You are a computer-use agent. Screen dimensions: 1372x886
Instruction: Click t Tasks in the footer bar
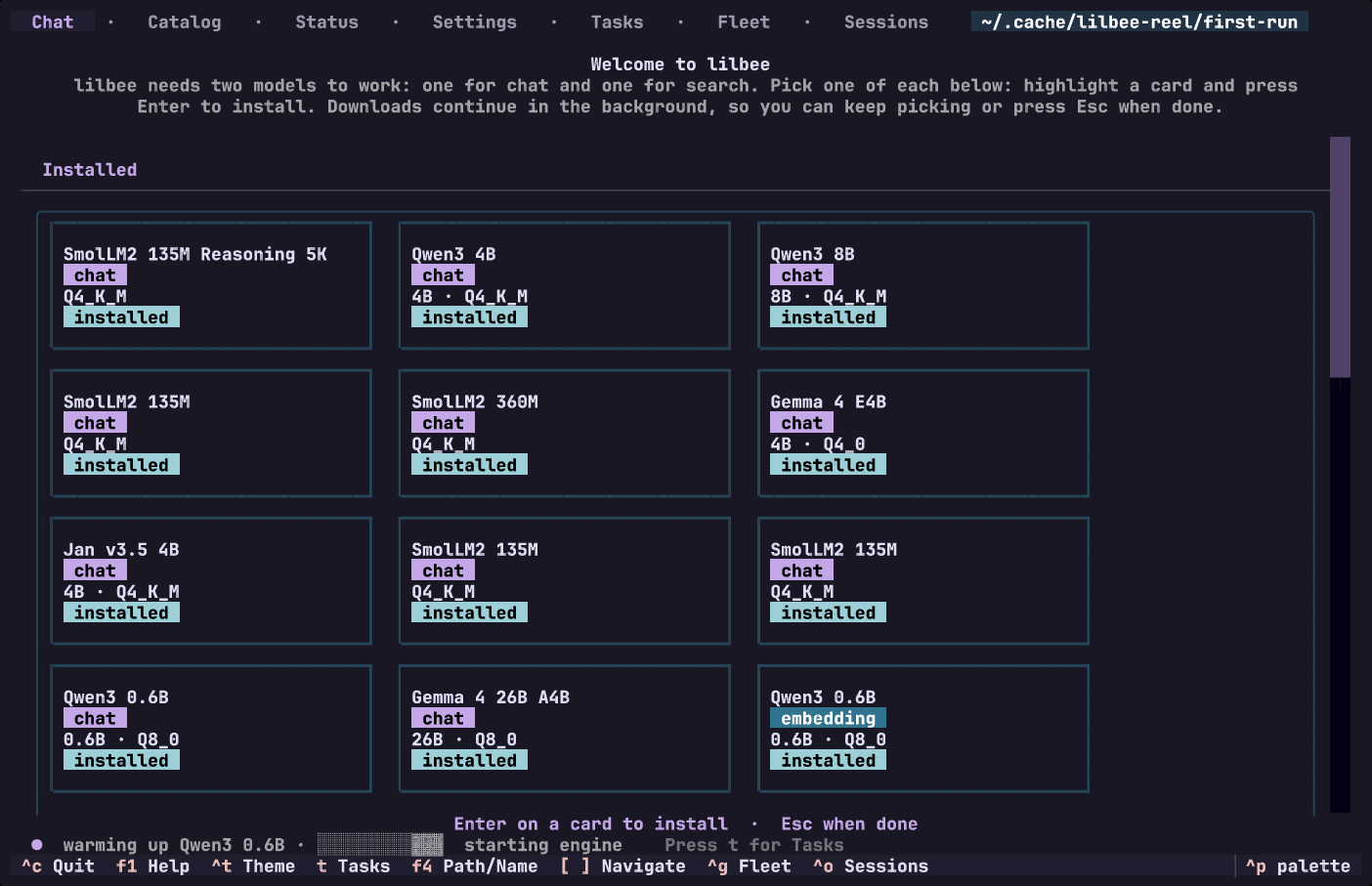click(x=354, y=865)
